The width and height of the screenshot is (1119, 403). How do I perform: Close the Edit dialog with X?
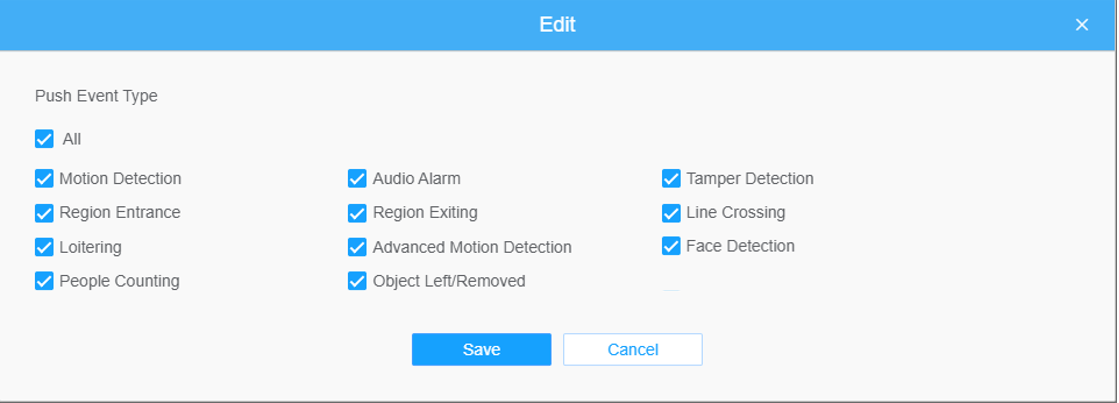coord(1081,25)
